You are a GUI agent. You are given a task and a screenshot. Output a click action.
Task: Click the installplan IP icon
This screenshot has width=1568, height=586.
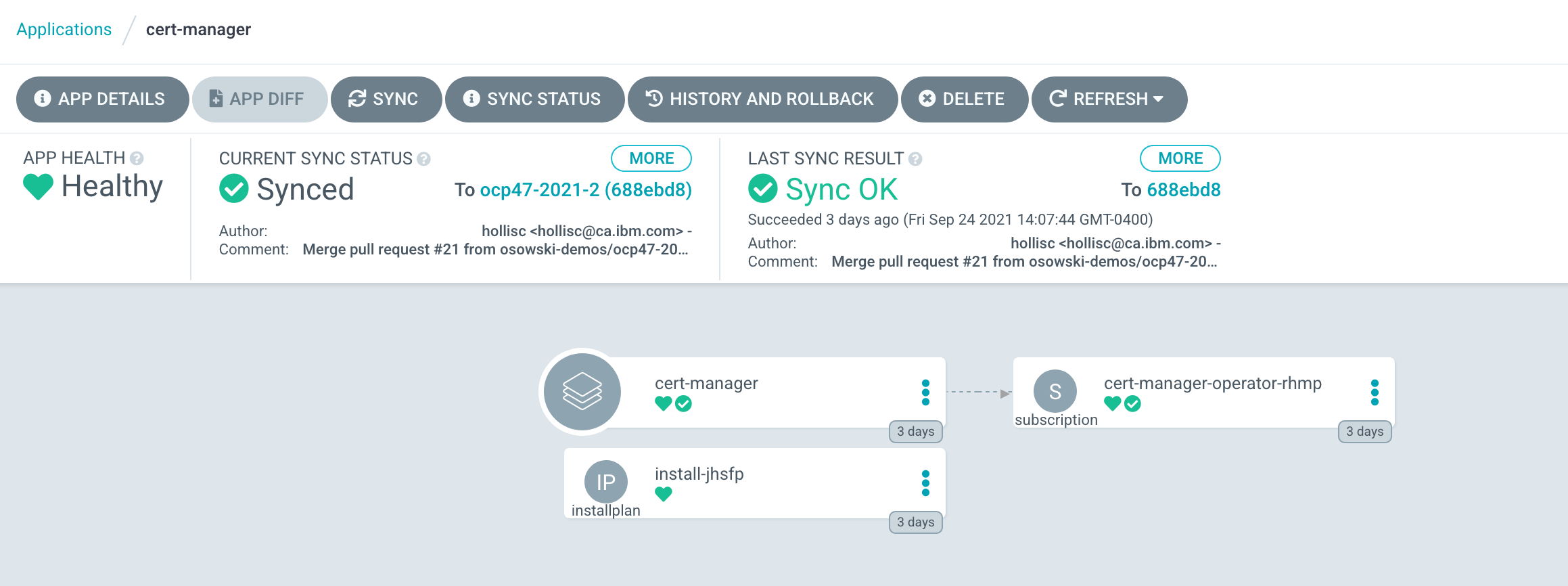click(x=606, y=482)
